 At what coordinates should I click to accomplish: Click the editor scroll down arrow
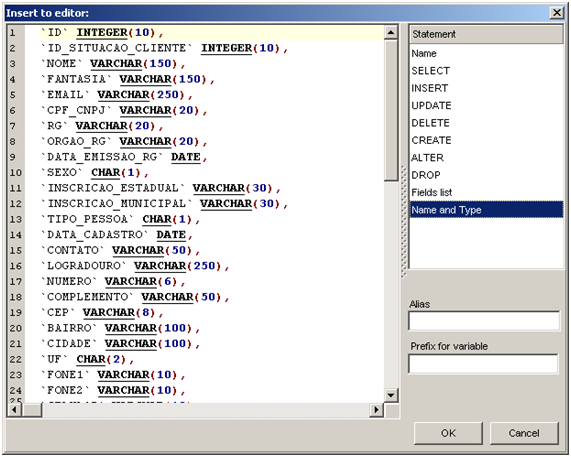[x=391, y=395]
